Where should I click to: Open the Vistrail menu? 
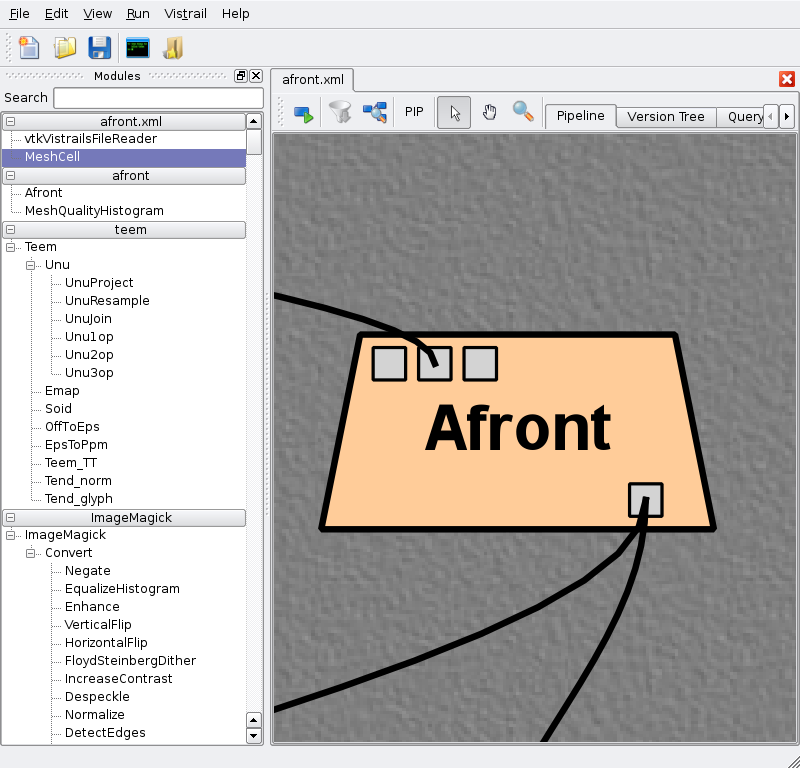click(185, 14)
